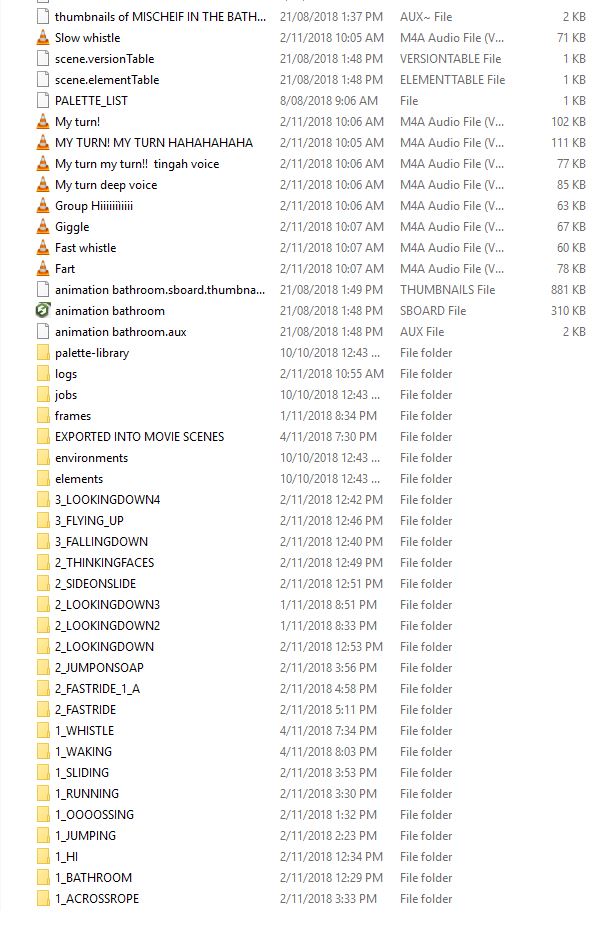Screen dimensions: 605x926
Task: Click blank file icon for PALETTE_LIST
Action: (43, 101)
